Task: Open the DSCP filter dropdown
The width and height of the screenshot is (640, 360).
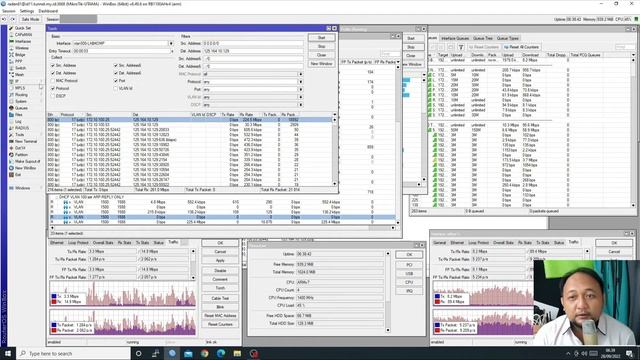Action: 301,105
